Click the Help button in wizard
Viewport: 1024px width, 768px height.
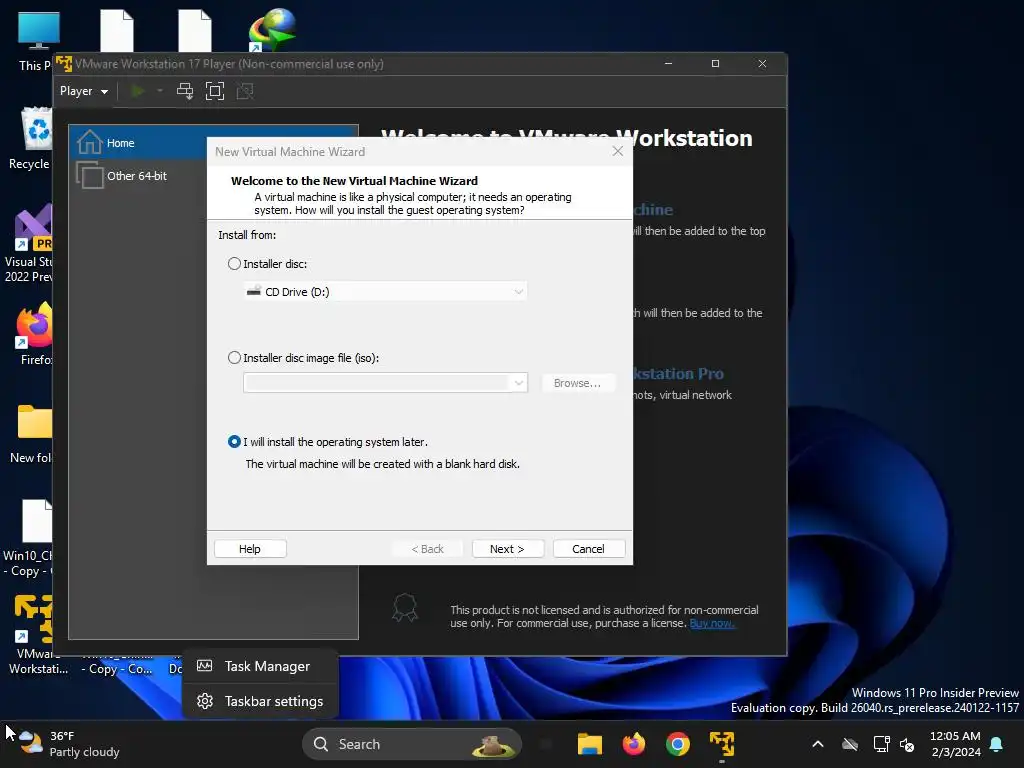click(x=249, y=549)
